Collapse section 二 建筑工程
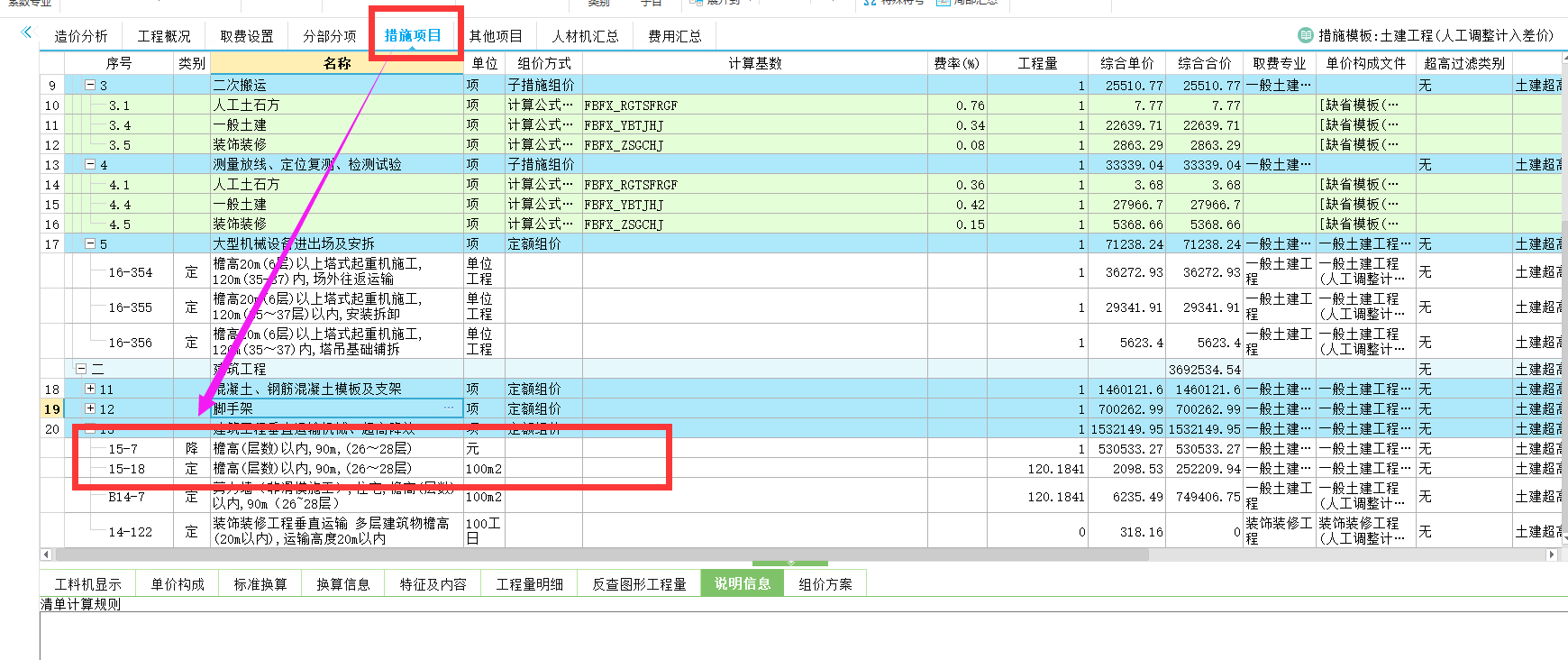Screen dimensions: 1568x660 point(81,369)
